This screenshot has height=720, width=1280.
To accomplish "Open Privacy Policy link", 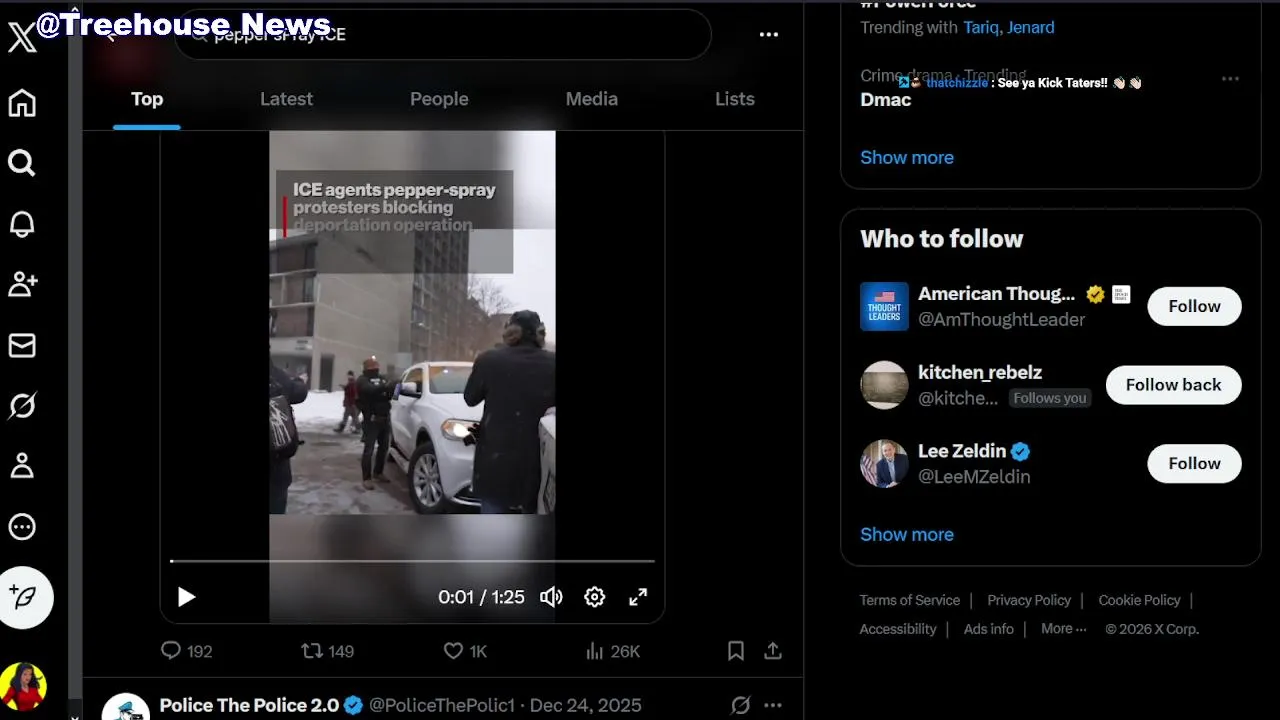I will [1029, 600].
